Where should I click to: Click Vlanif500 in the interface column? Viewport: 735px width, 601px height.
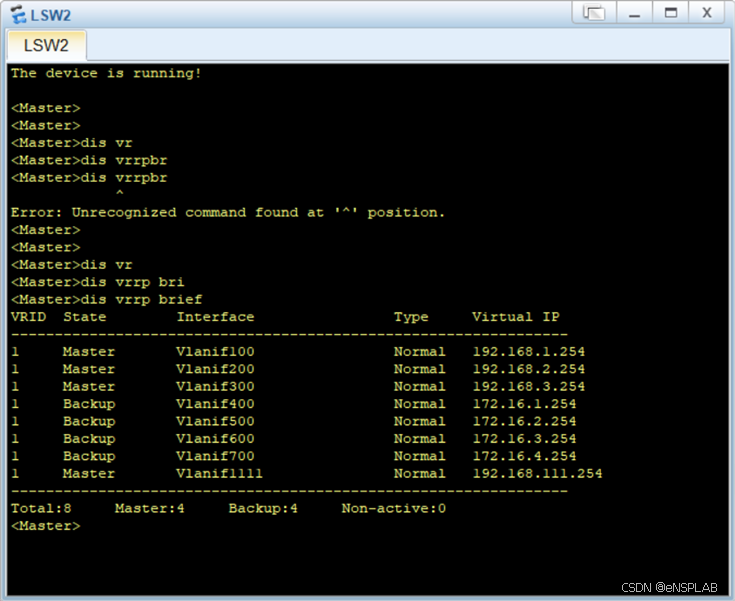(215, 421)
